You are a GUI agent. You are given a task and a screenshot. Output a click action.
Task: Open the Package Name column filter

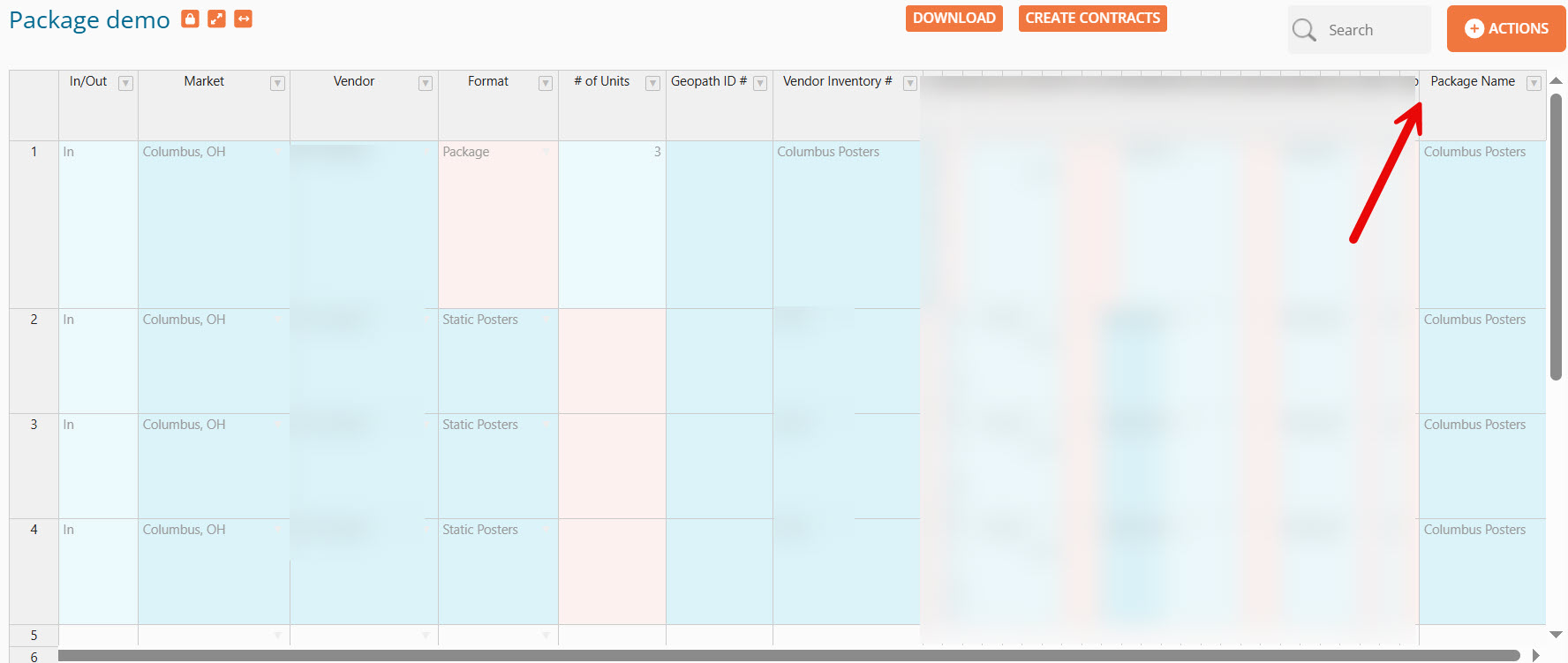(x=1534, y=83)
